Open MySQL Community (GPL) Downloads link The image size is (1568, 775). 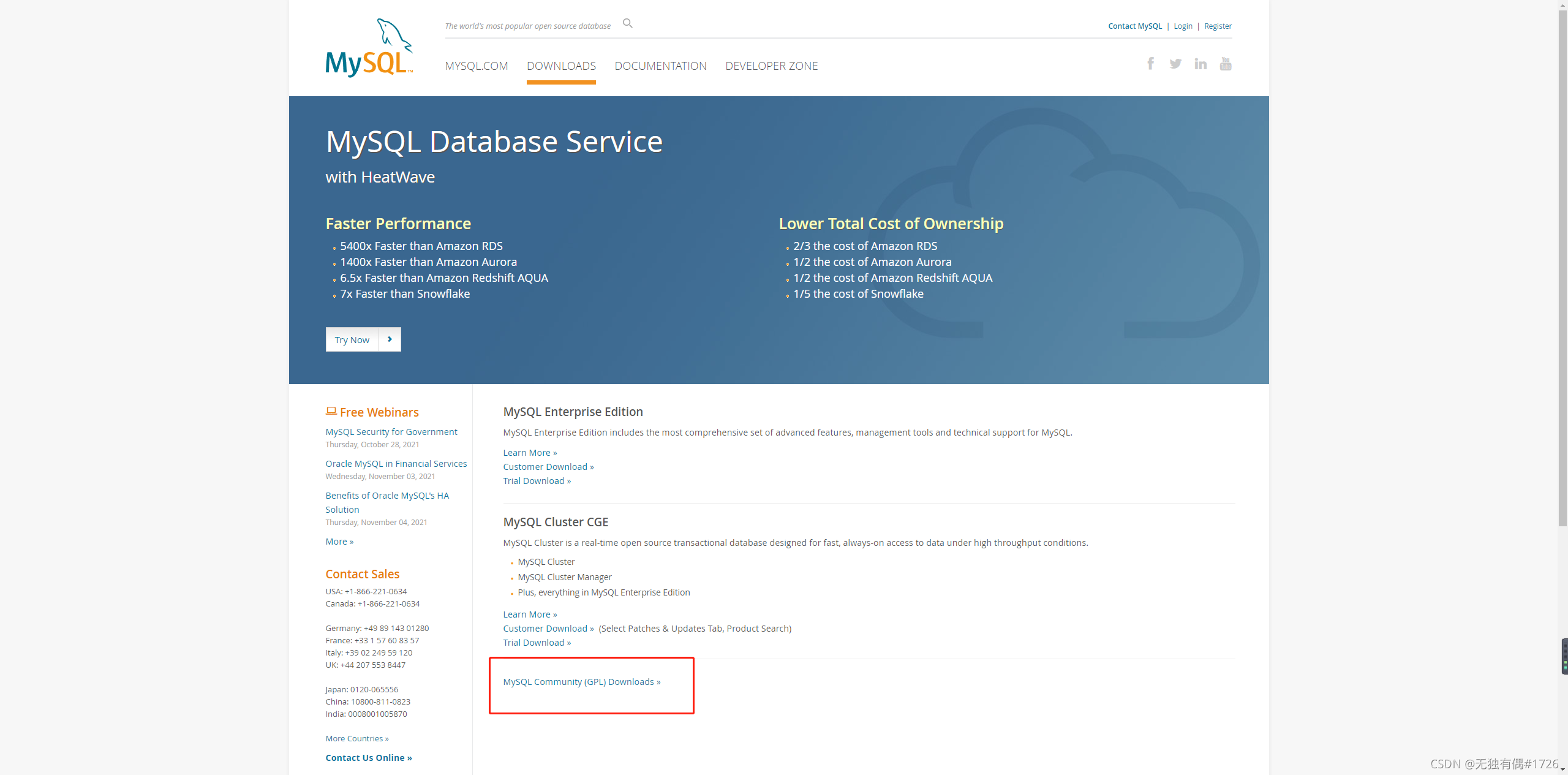(x=581, y=682)
